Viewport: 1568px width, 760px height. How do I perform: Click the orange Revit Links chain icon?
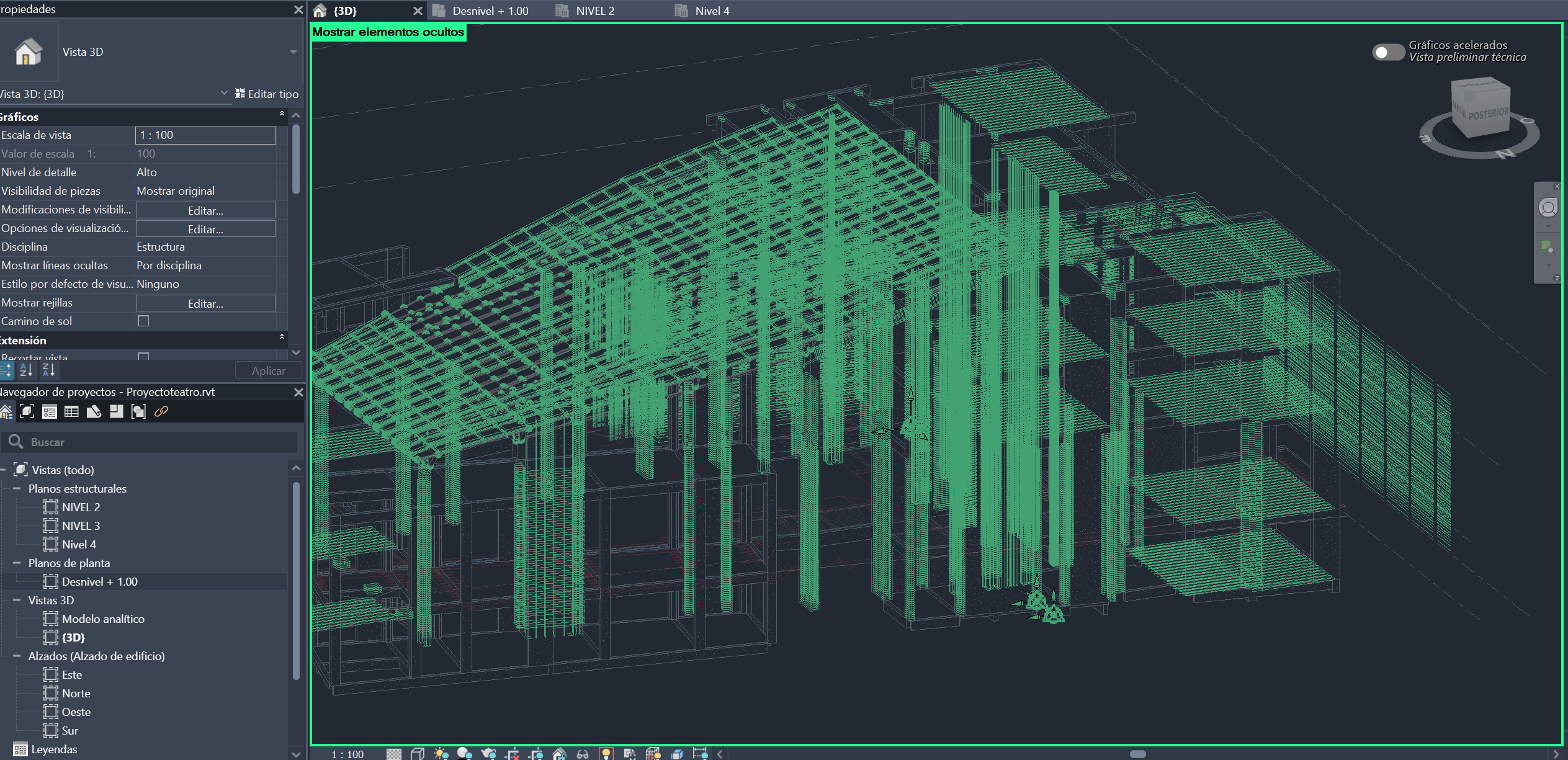[161, 411]
